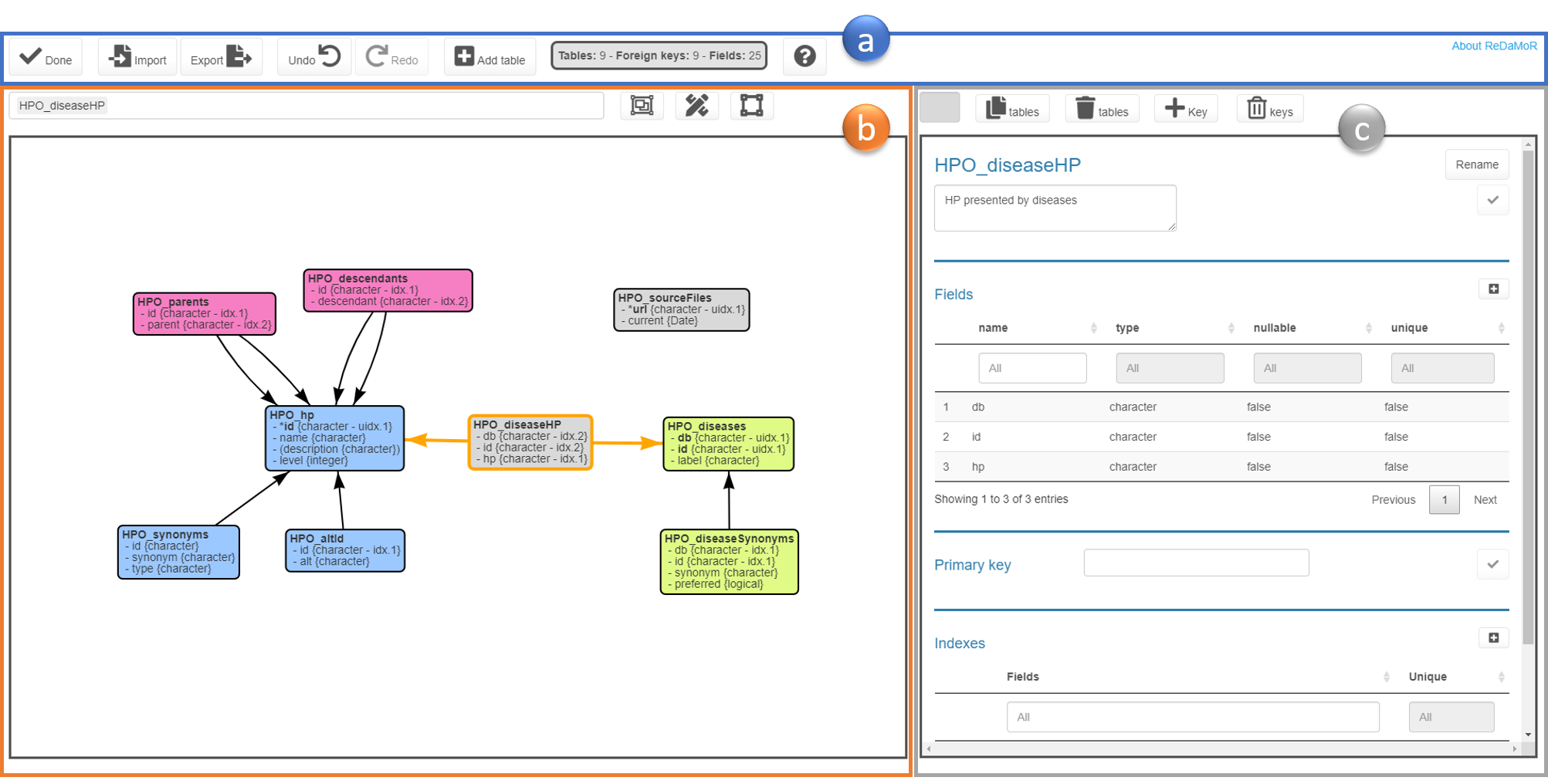Delete selected tables with trash icon
Viewport: 1548px width, 784px height.
point(1103,109)
